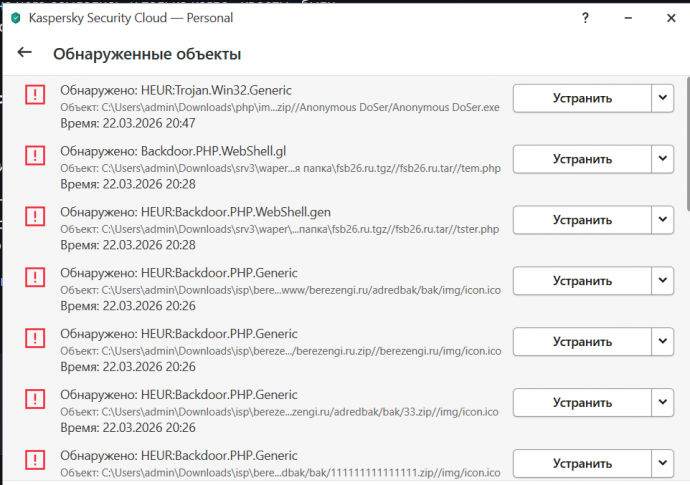
Task: Open action dropdown for 33.zip backdoor entry
Action: coord(664,403)
